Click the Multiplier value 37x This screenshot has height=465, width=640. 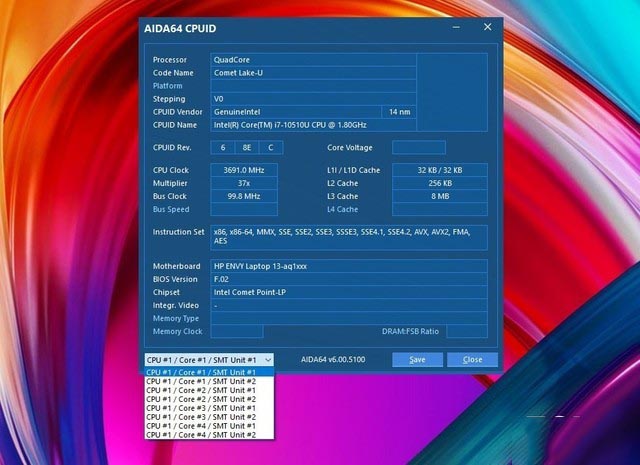click(x=244, y=183)
